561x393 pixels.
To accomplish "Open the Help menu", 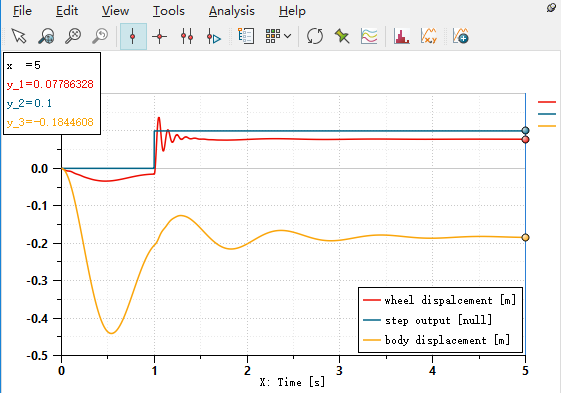I will click(292, 11).
